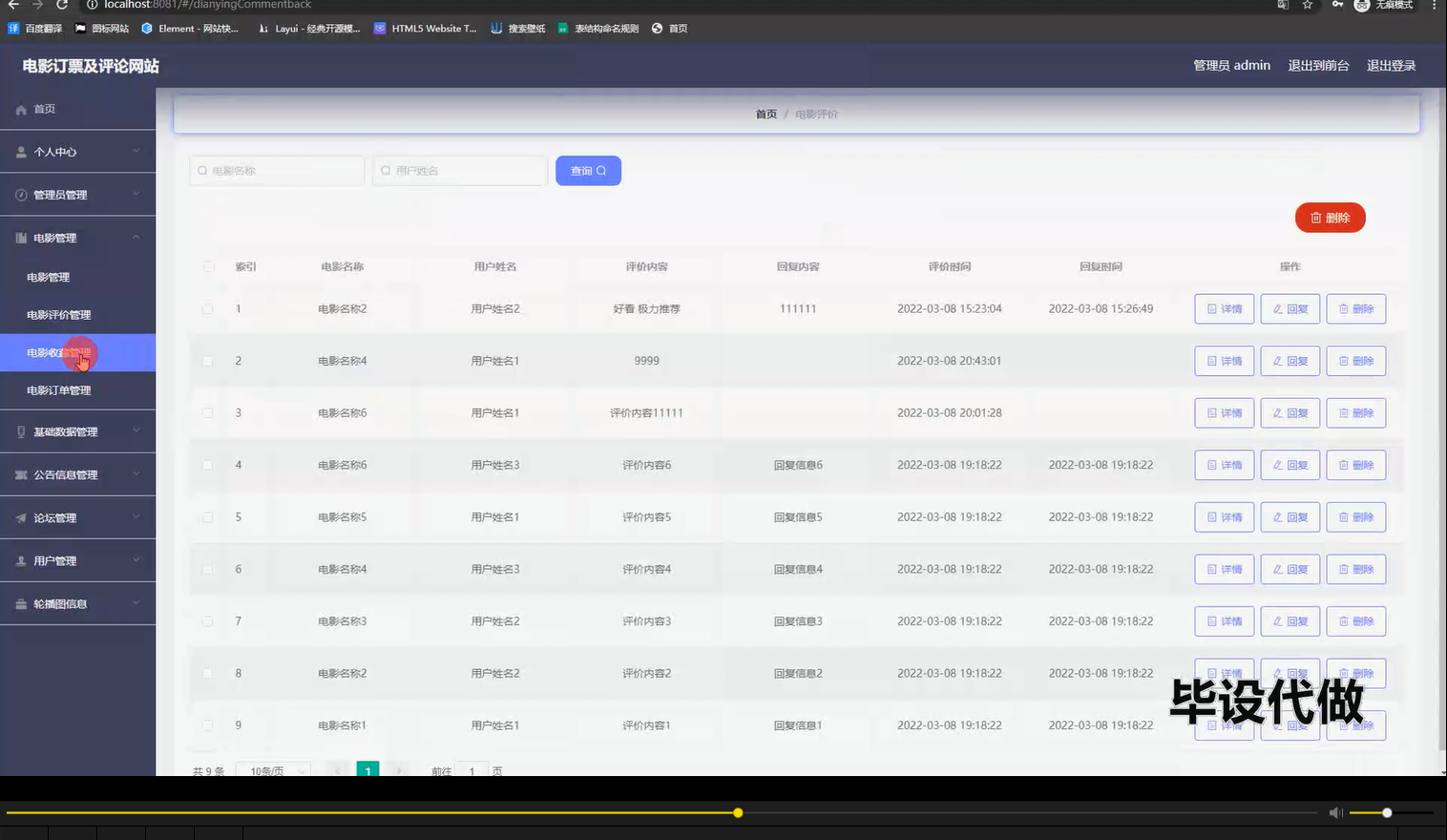This screenshot has height=840, width=1447.
Task: Click 退出登录 in the top bar
Action: [x=1391, y=66]
